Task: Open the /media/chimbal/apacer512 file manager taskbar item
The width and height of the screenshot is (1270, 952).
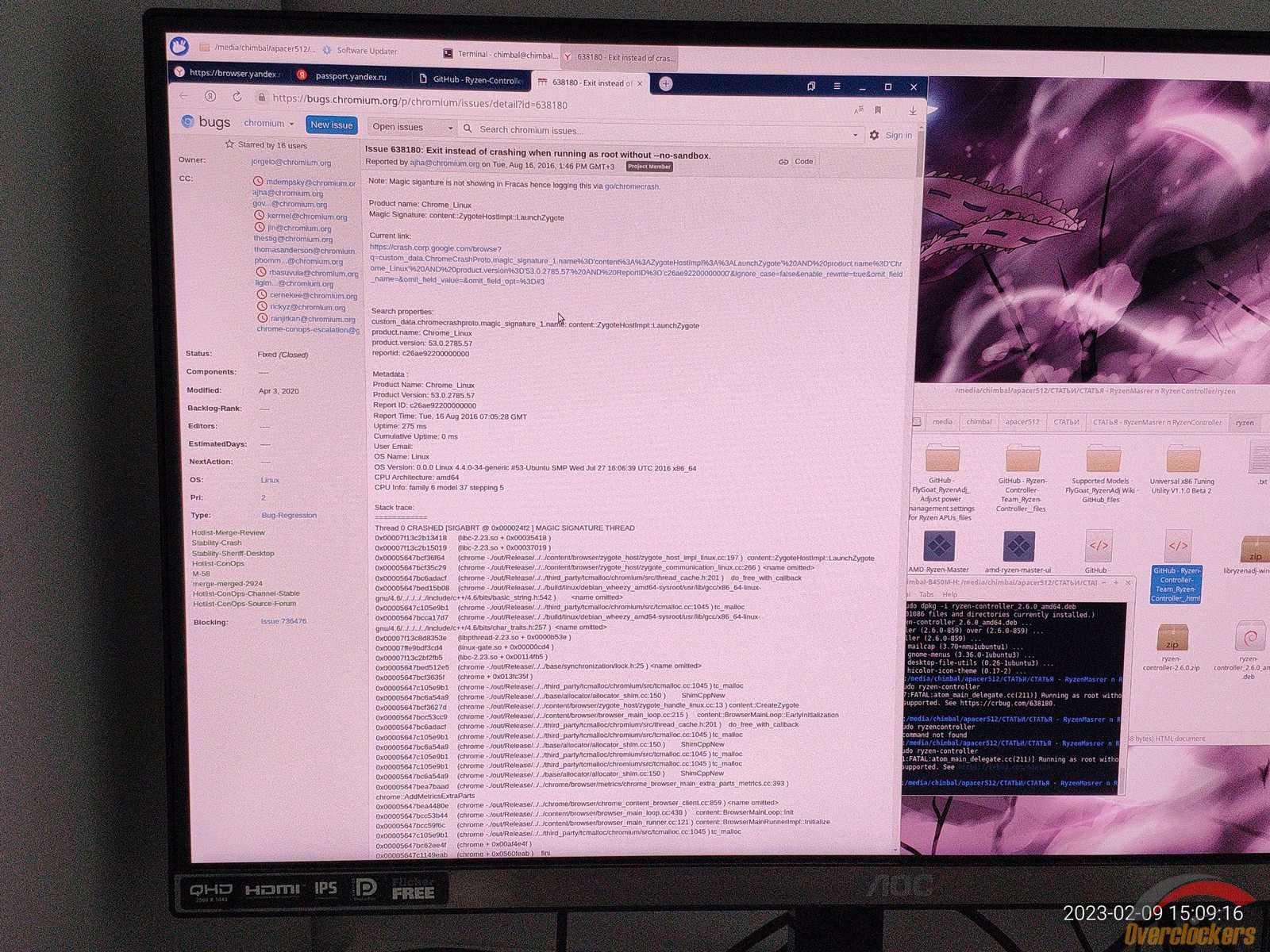Action: pyautogui.click(x=257, y=48)
